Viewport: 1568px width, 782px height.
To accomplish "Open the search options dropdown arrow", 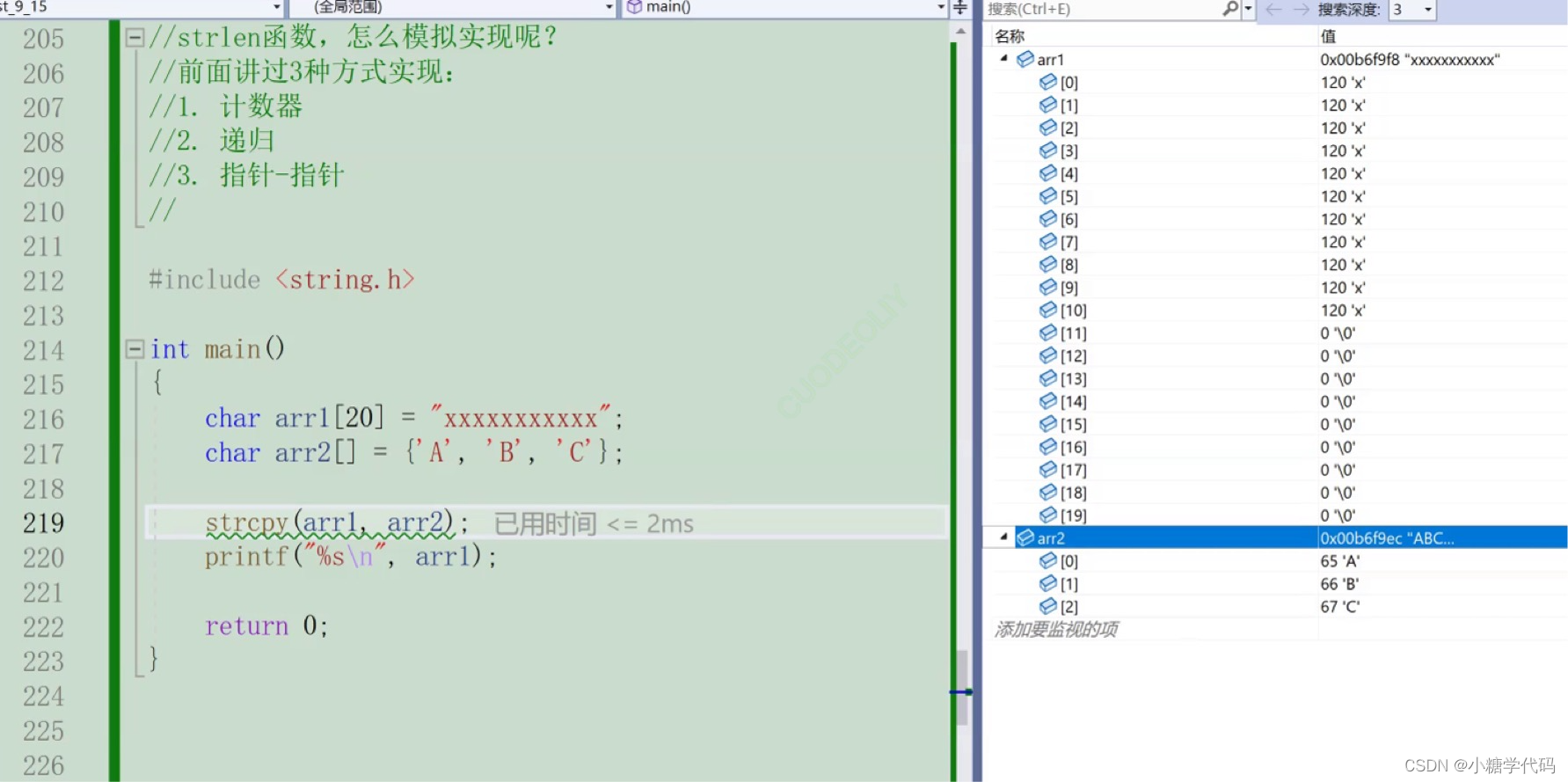I will [x=1248, y=9].
